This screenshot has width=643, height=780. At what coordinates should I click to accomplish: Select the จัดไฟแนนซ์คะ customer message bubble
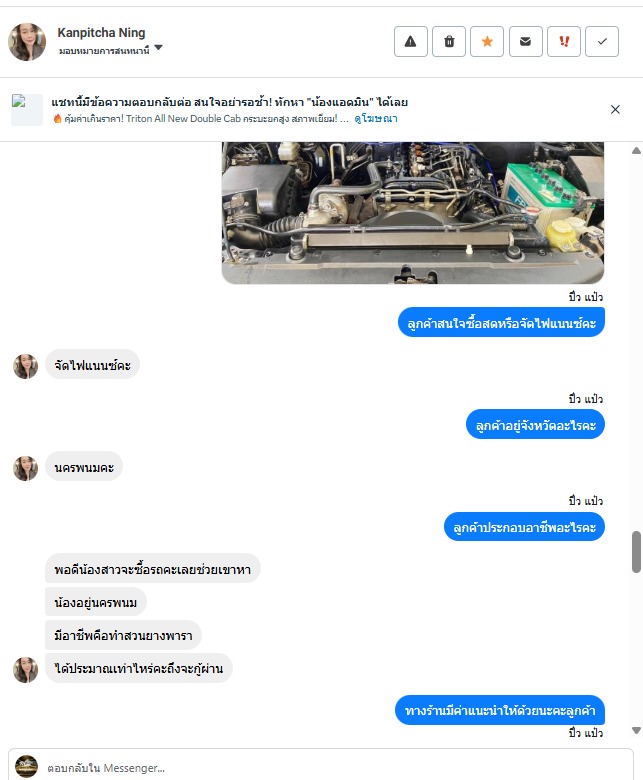coord(92,365)
